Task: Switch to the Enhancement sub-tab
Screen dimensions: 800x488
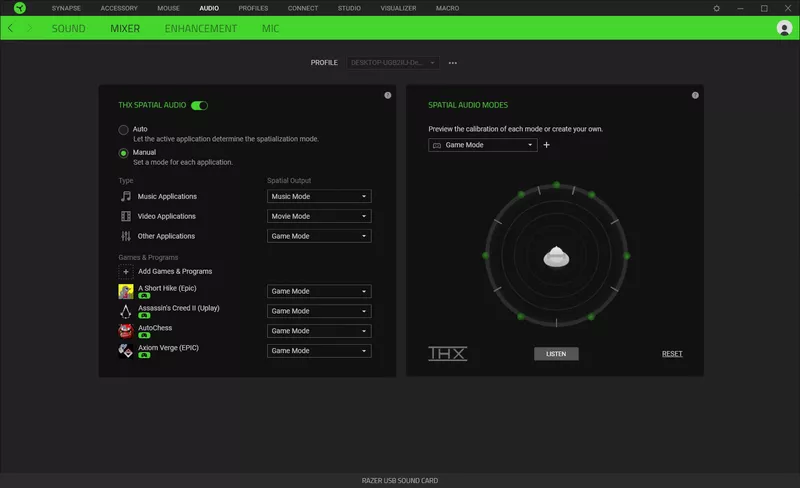Action: 201,29
